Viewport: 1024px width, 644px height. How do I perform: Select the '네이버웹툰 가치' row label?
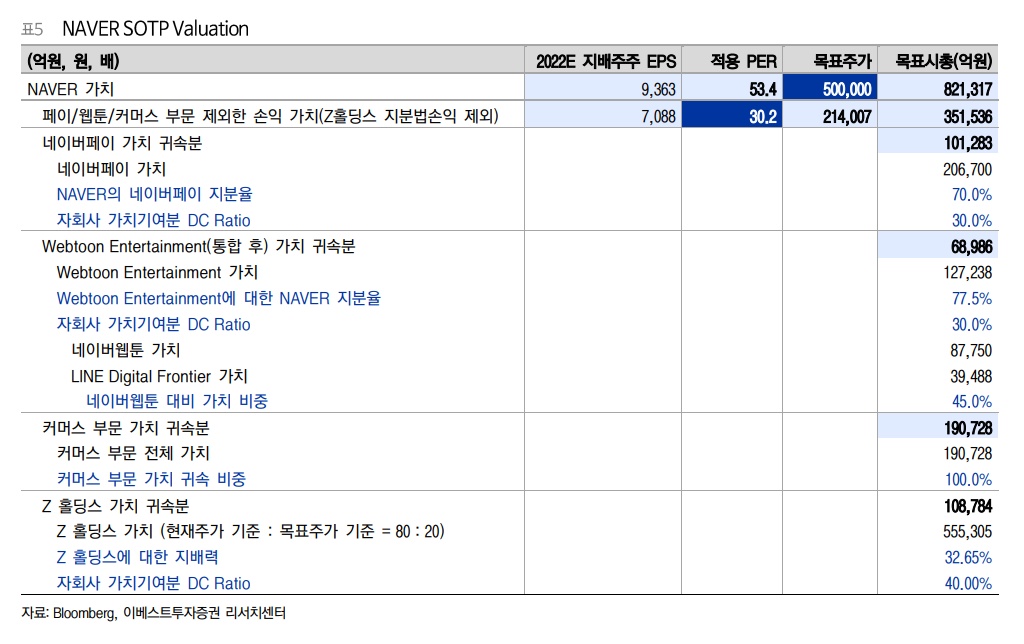coord(125,349)
